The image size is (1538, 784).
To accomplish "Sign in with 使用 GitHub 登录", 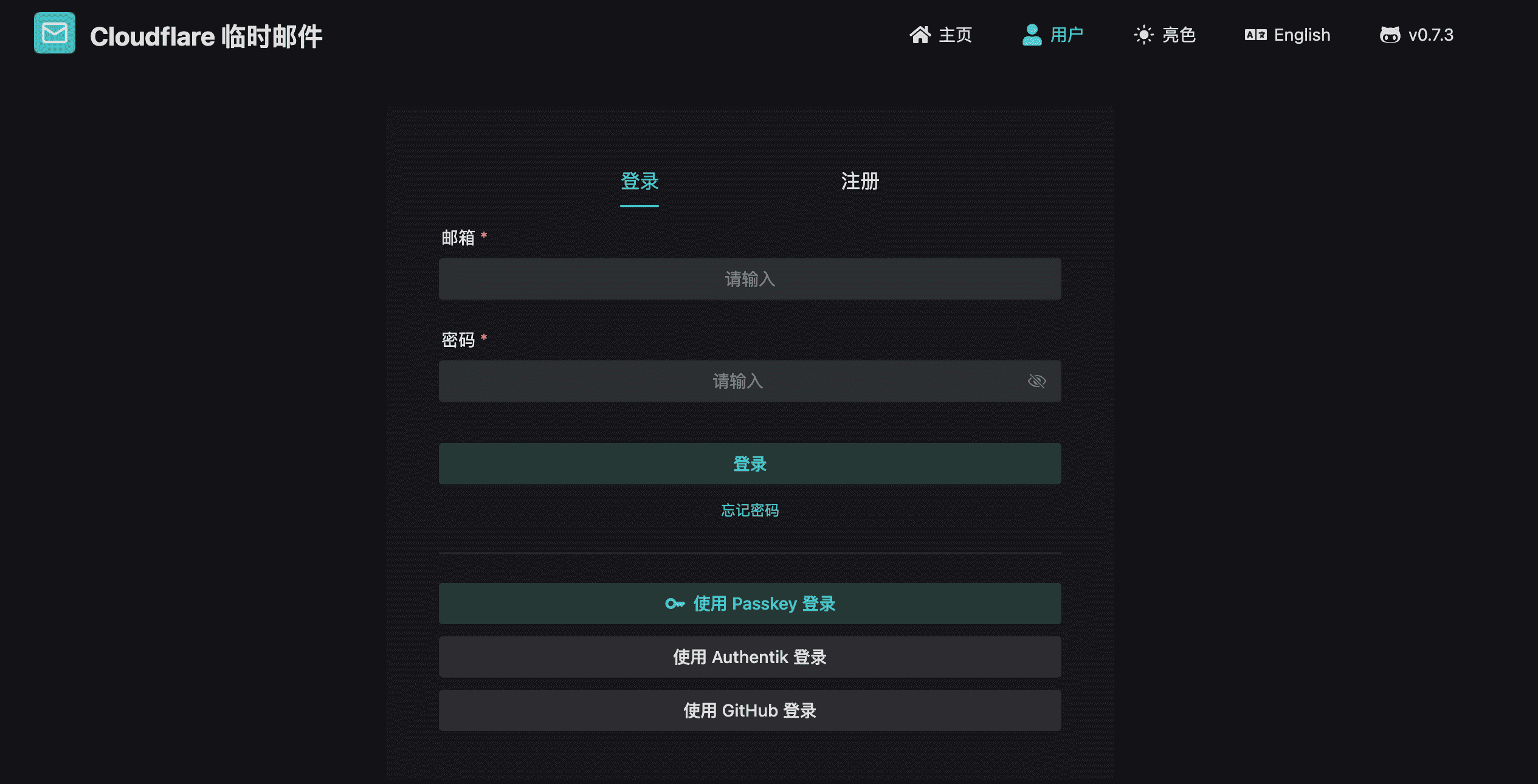I will [x=750, y=710].
